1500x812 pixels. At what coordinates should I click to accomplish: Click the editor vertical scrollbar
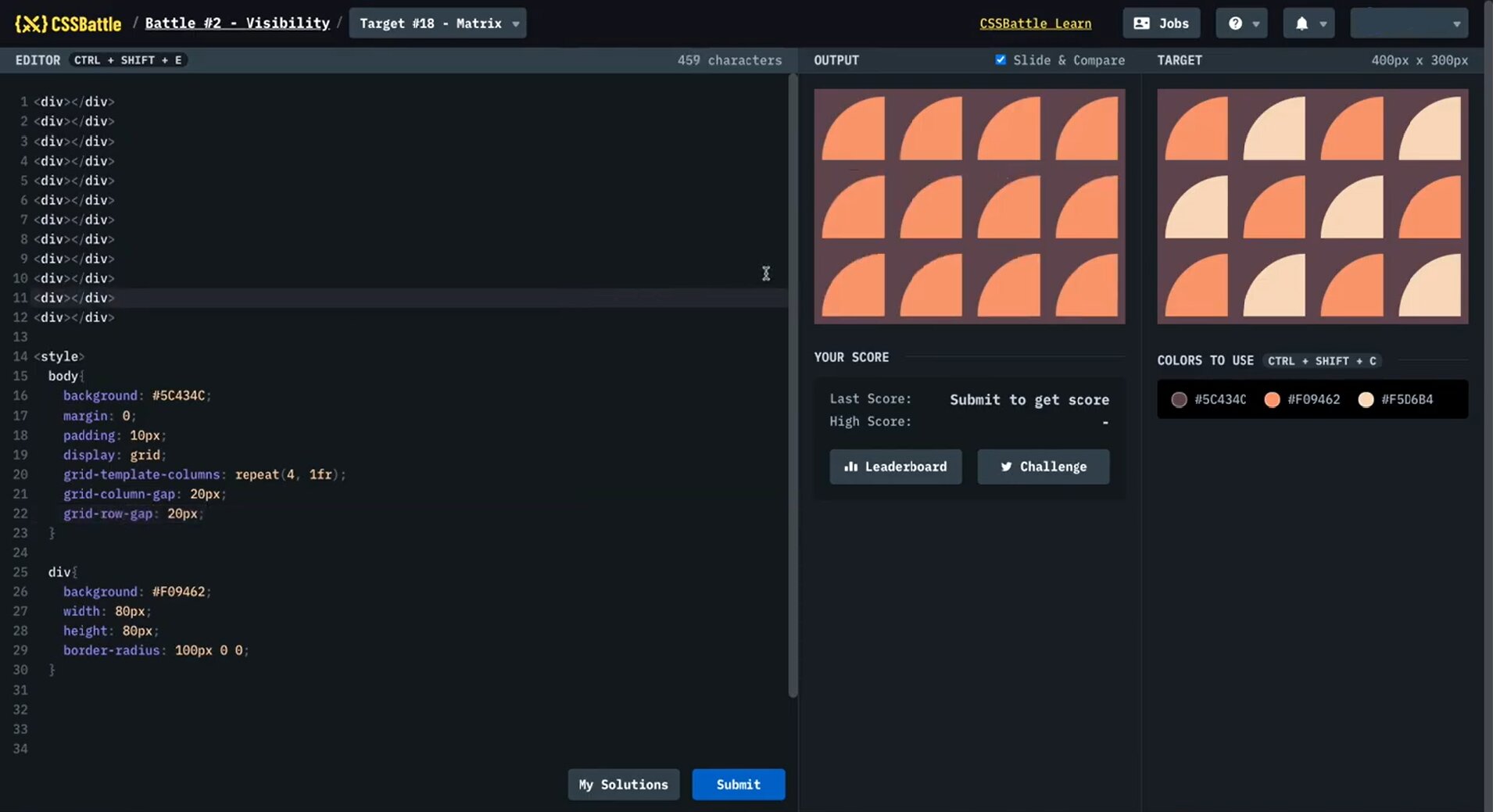click(x=793, y=385)
